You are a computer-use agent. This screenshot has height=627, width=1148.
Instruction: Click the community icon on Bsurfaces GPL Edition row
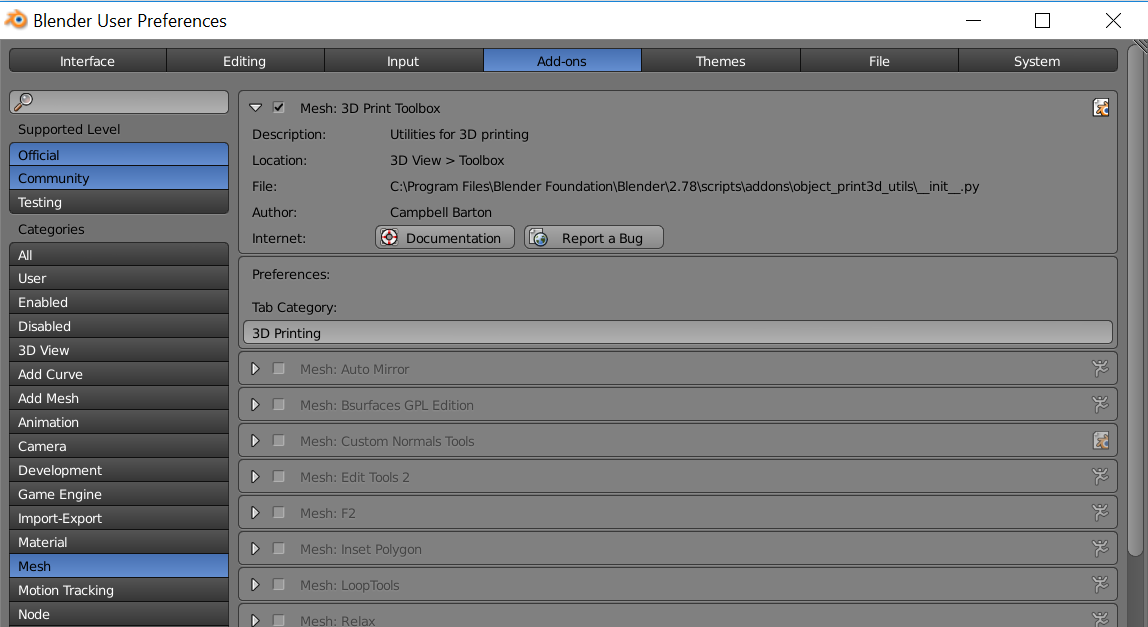coord(1100,404)
